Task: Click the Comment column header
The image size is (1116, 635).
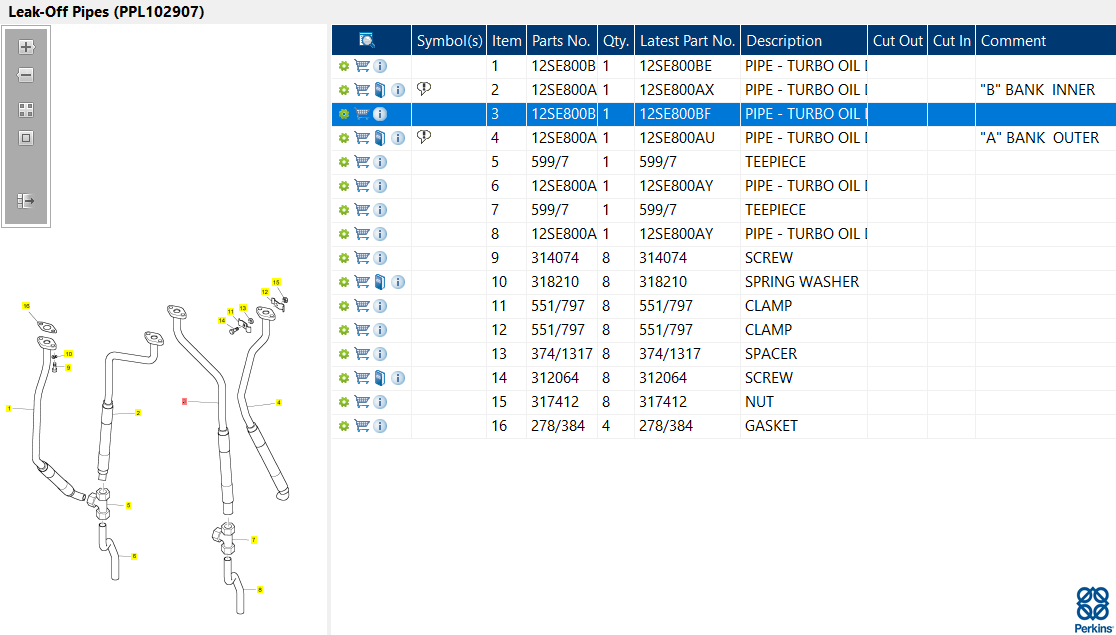Action: [1046, 41]
